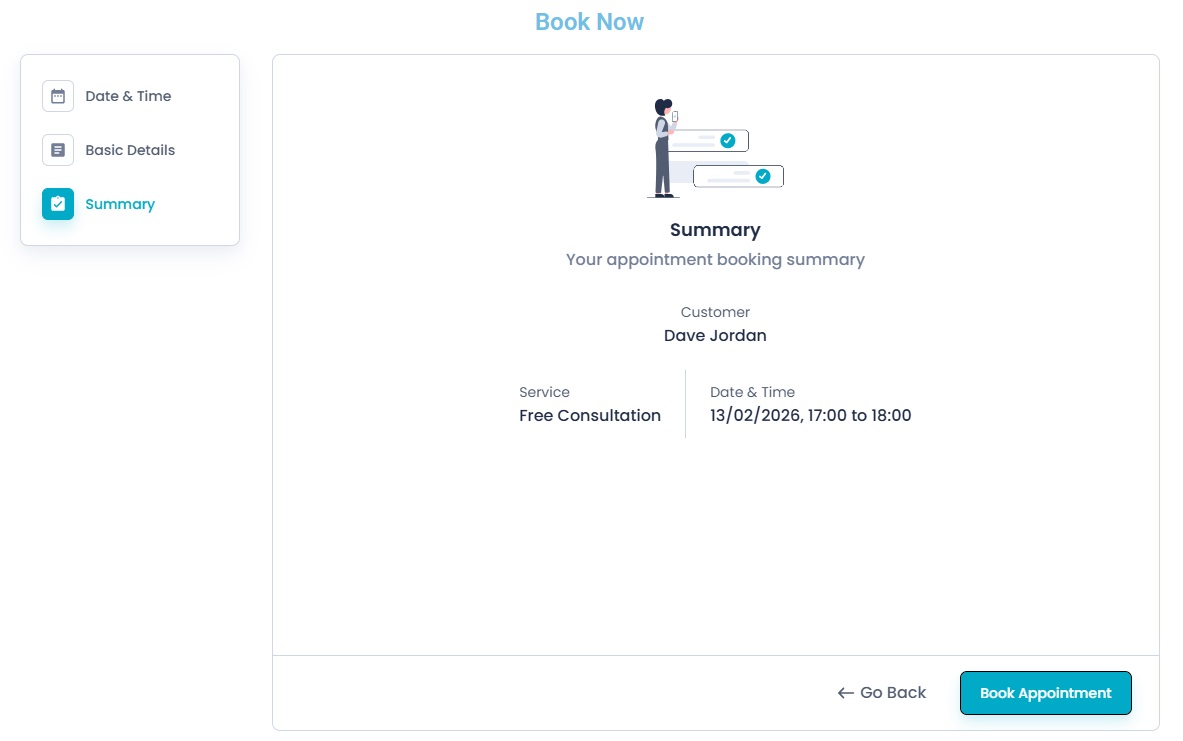Click the Customer field label
This screenshot has width=1183, height=741.
[715, 312]
